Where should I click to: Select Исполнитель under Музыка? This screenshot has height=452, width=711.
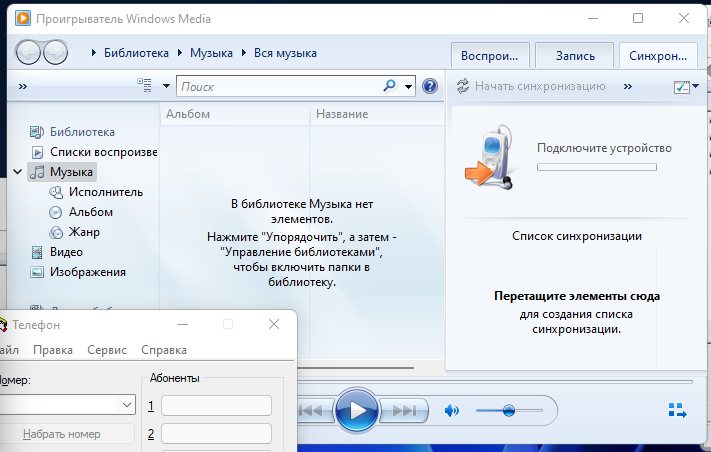106,192
